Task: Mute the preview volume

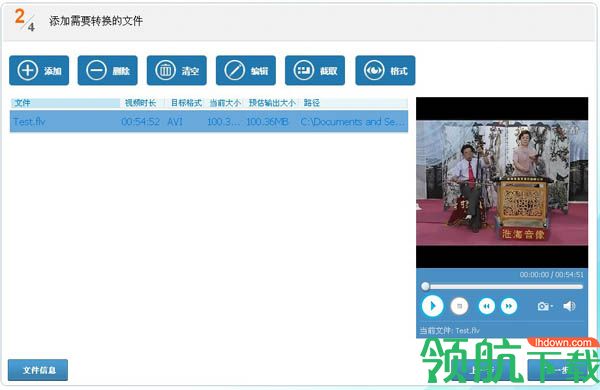Action: click(569, 306)
